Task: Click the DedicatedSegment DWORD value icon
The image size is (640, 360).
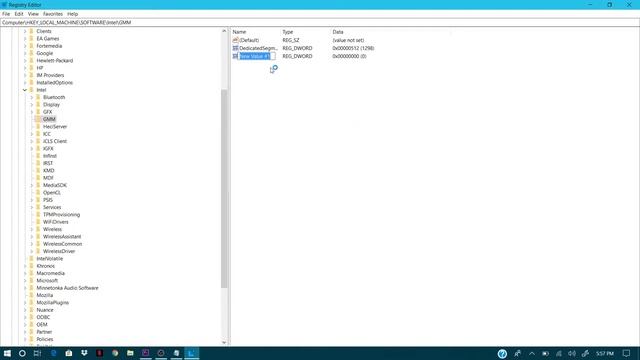Action: click(x=235, y=48)
